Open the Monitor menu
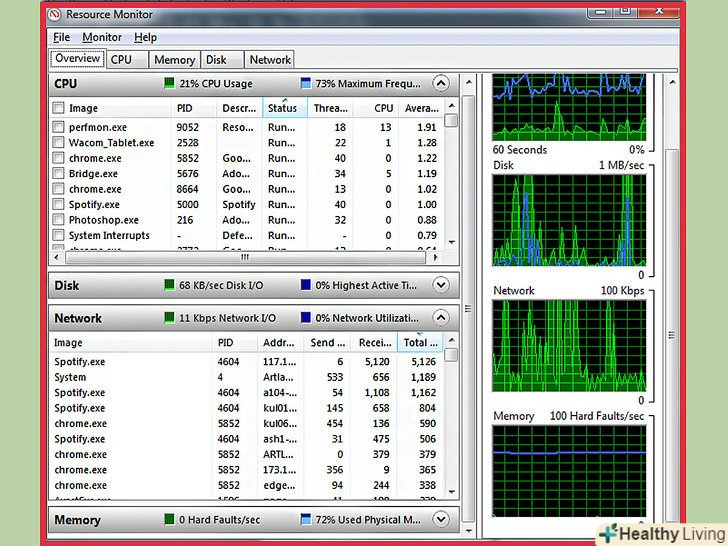The image size is (728, 546). [x=102, y=37]
